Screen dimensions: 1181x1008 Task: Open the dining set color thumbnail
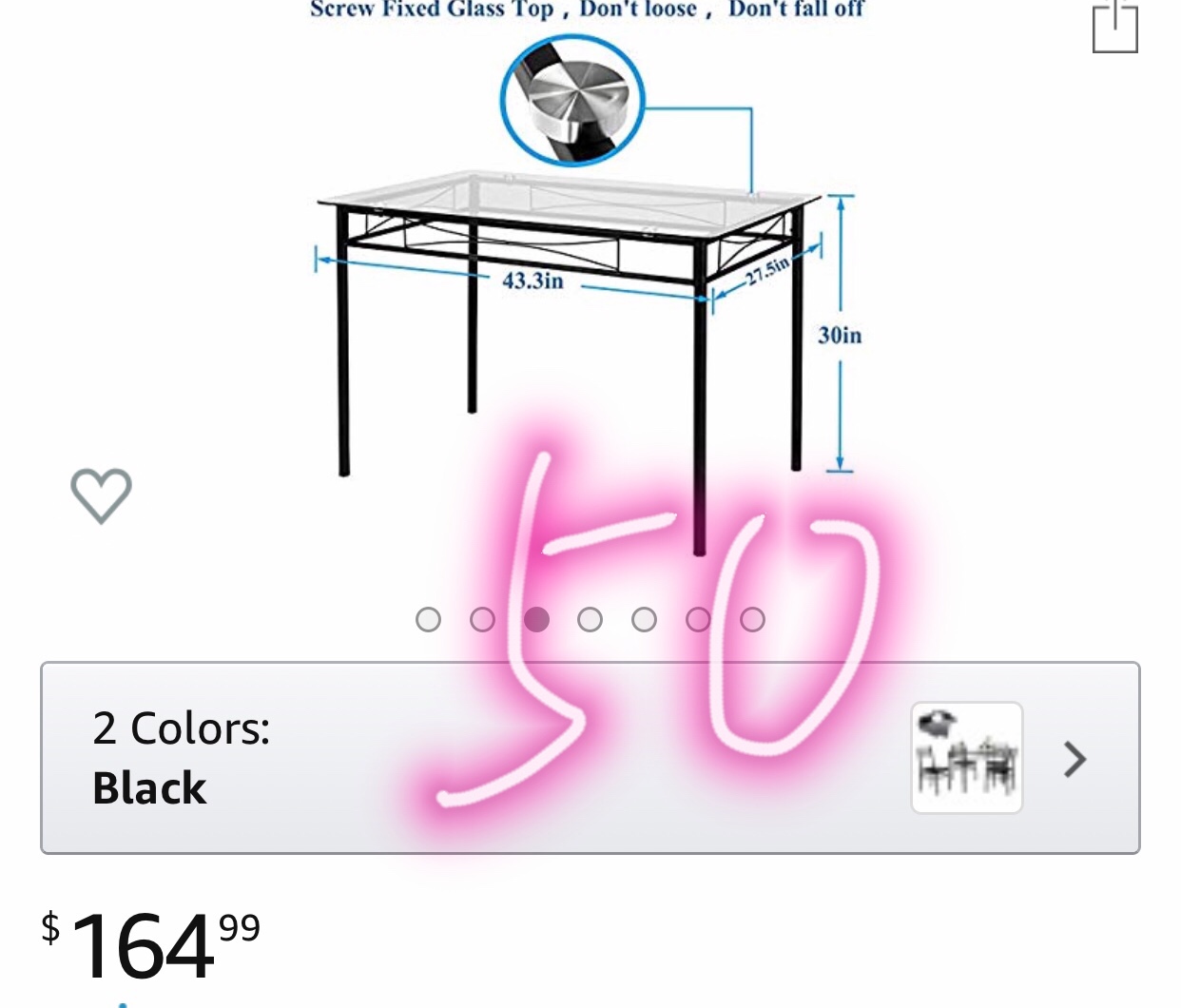[x=967, y=758]
